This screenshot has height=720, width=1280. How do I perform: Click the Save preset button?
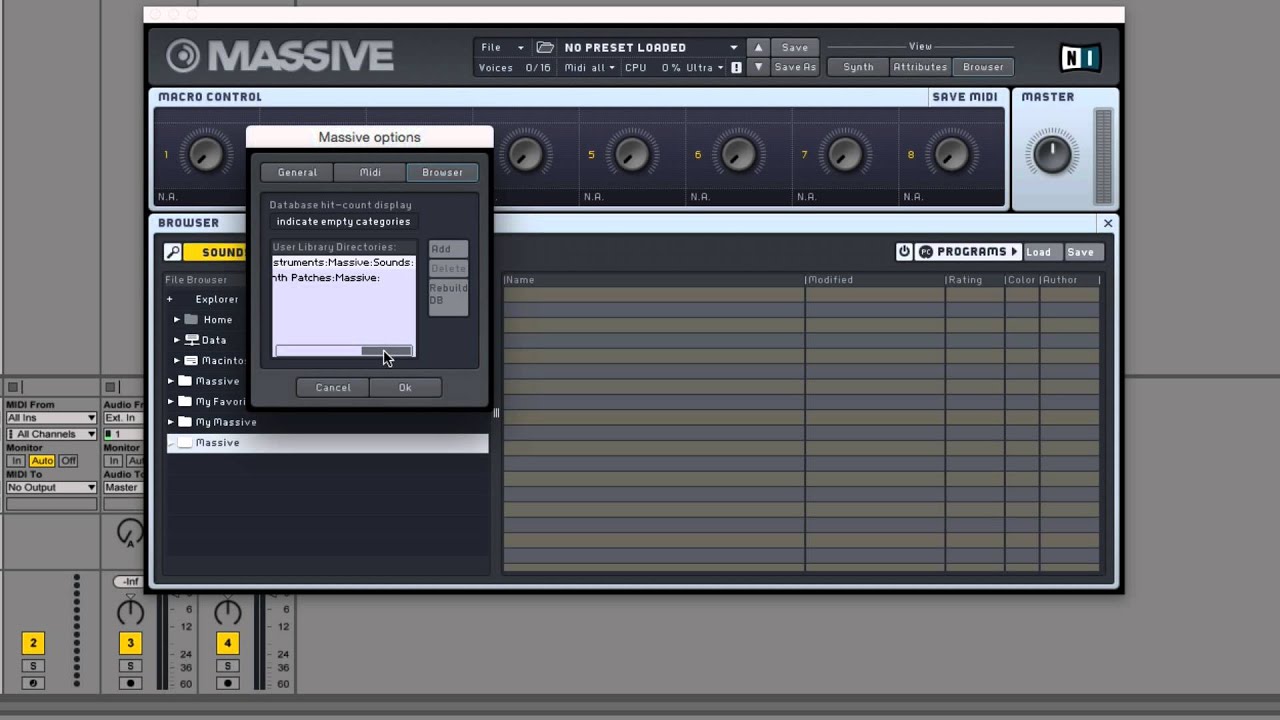pos(795,47)
